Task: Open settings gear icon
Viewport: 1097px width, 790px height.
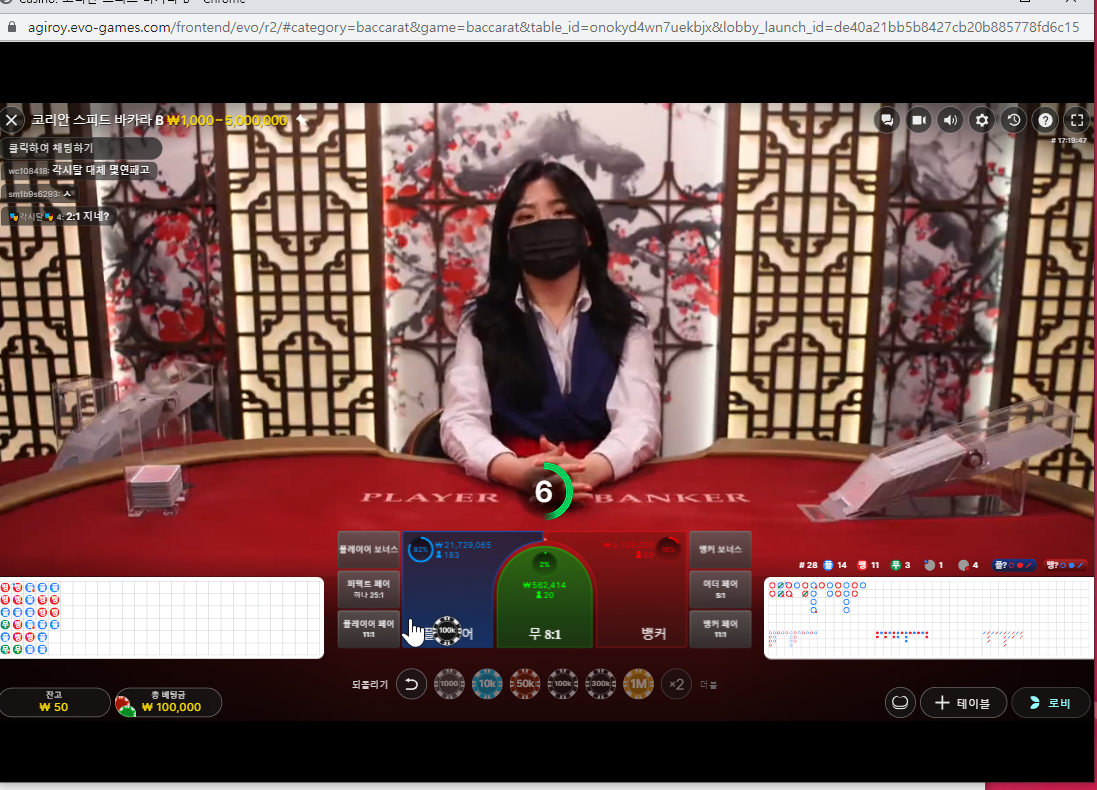Action: point(982,120)
